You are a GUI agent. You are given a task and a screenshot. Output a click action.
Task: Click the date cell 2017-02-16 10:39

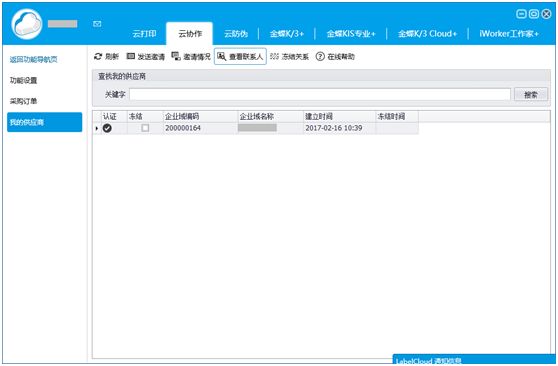point(339,128)
